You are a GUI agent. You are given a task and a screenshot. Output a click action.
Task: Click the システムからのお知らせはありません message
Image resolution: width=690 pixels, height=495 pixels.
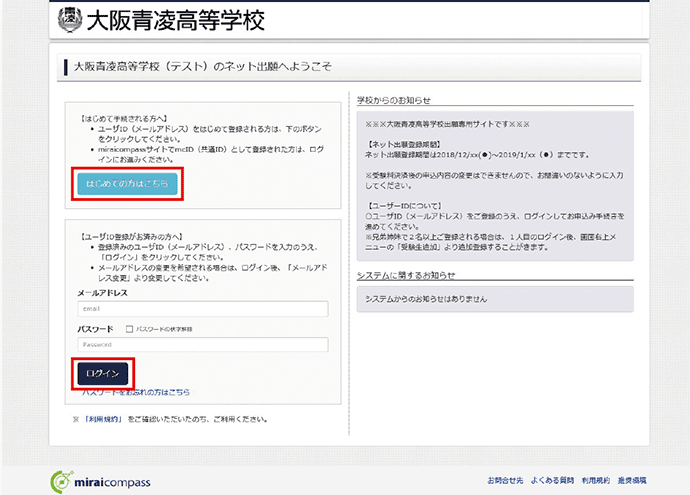[426, 299]
